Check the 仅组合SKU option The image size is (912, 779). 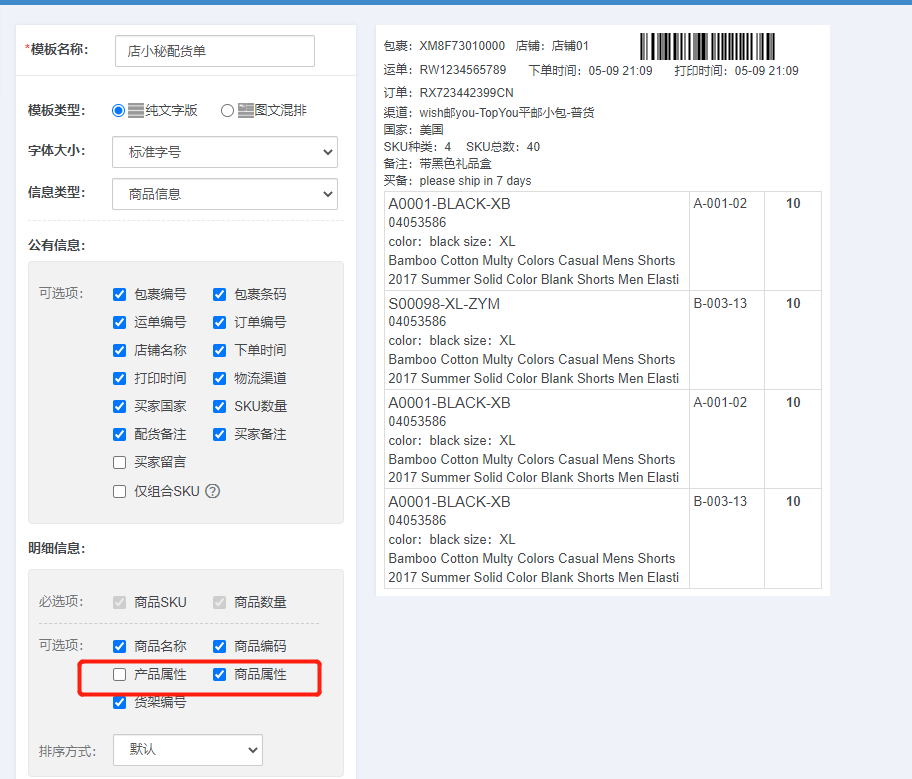(119, 492)
